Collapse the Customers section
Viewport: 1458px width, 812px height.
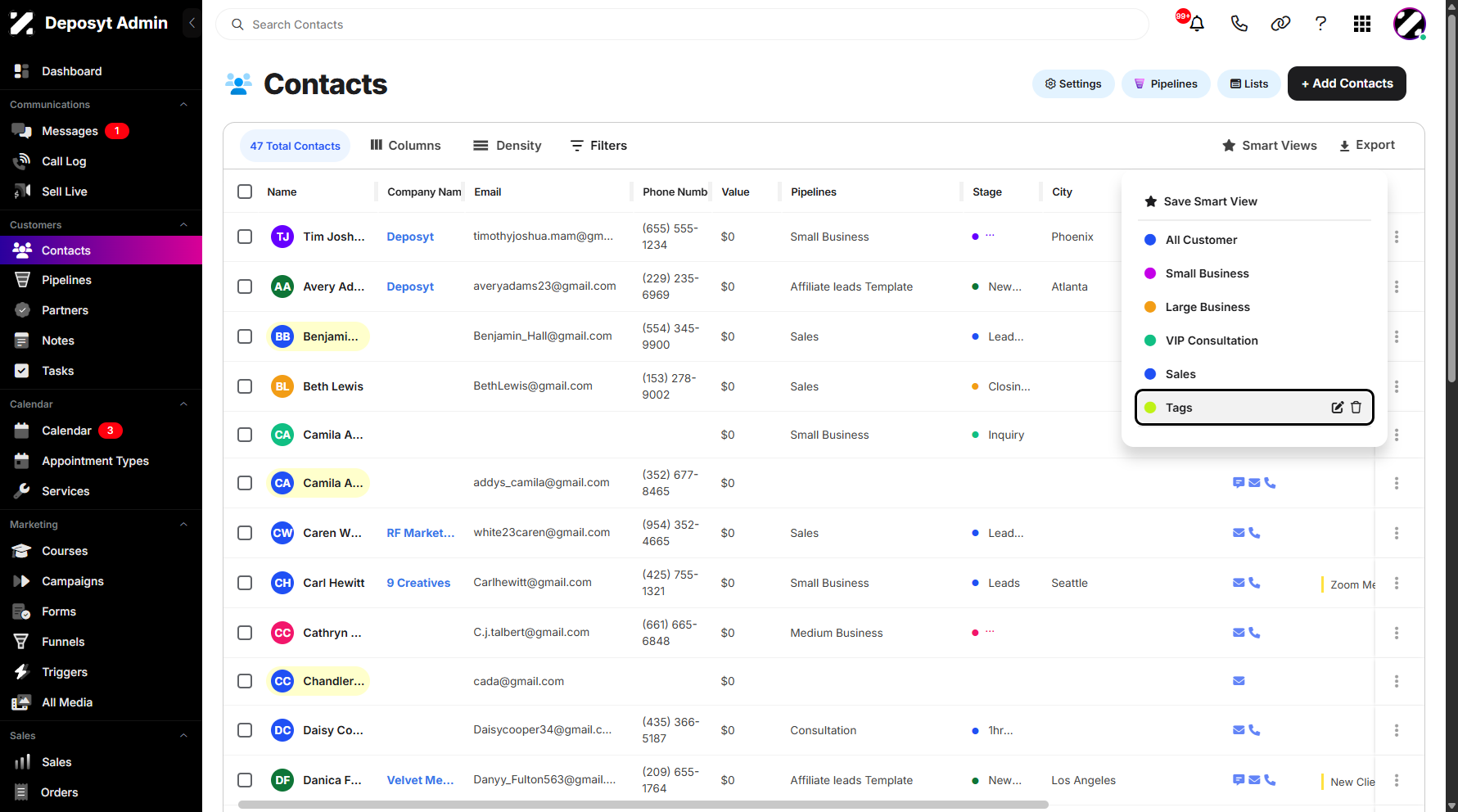(183, 225)
